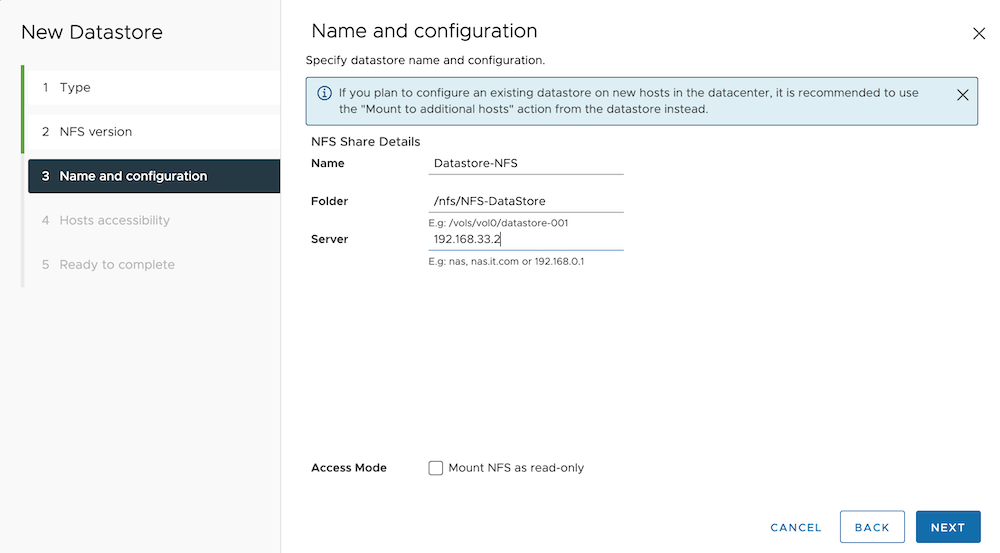Open step 4 Hosts accessibility
This screenshot has width=1000, height=553.
[x=114, y=220]
